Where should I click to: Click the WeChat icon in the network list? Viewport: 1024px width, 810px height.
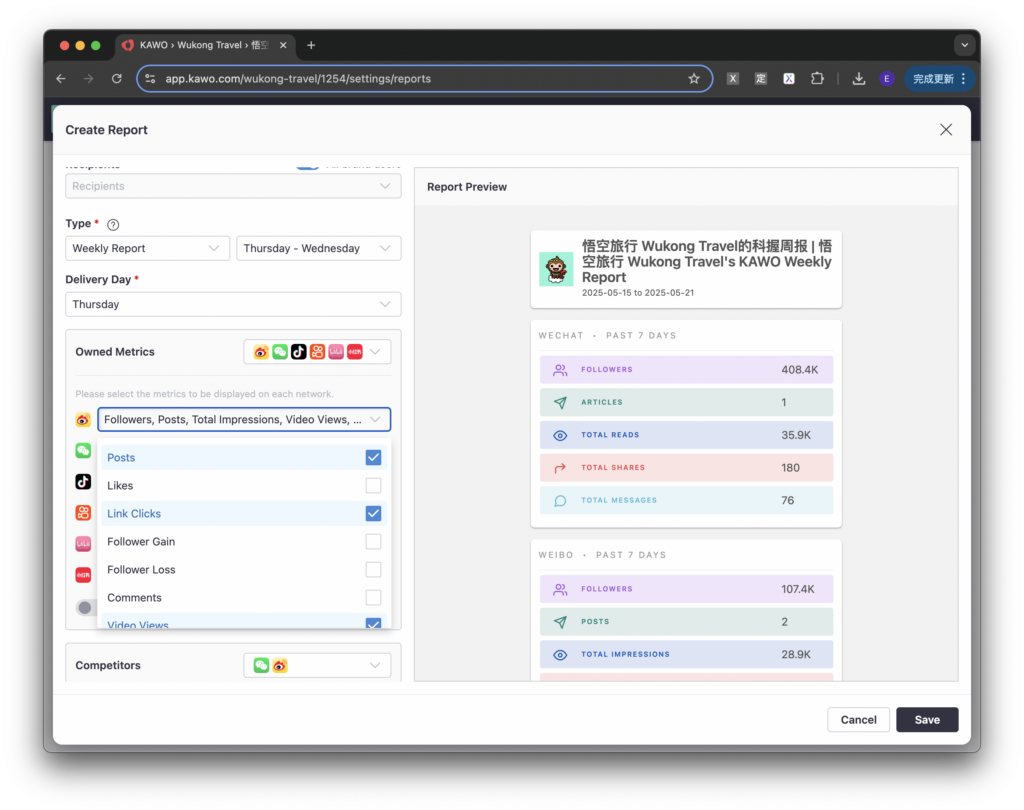point(83,451)
